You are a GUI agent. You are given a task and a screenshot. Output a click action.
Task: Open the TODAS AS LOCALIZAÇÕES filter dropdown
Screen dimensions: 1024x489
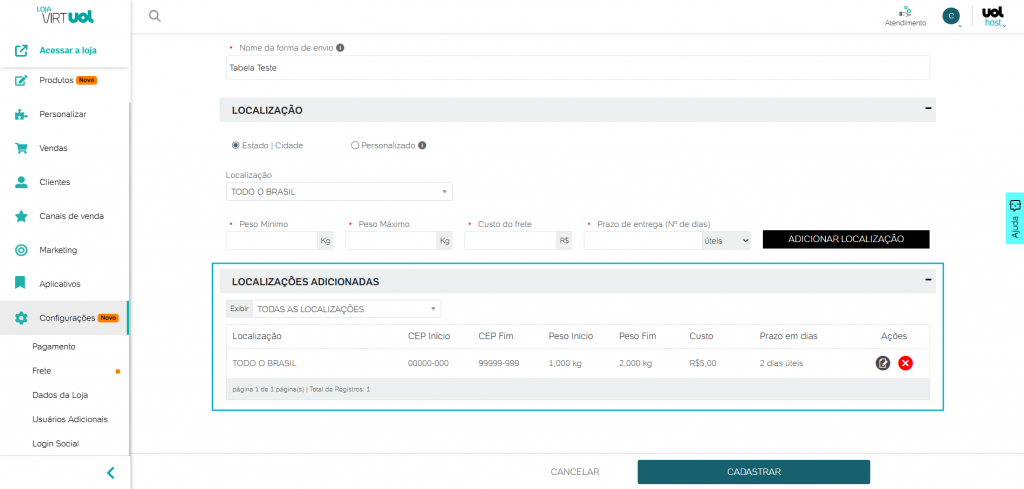click(347, 309)
